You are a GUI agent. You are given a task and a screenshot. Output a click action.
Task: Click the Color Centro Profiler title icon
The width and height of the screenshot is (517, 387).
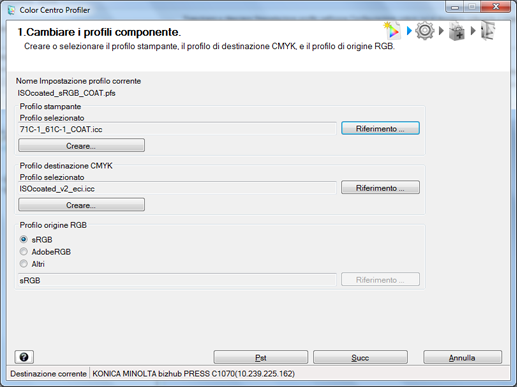click(x=12, y=10)
